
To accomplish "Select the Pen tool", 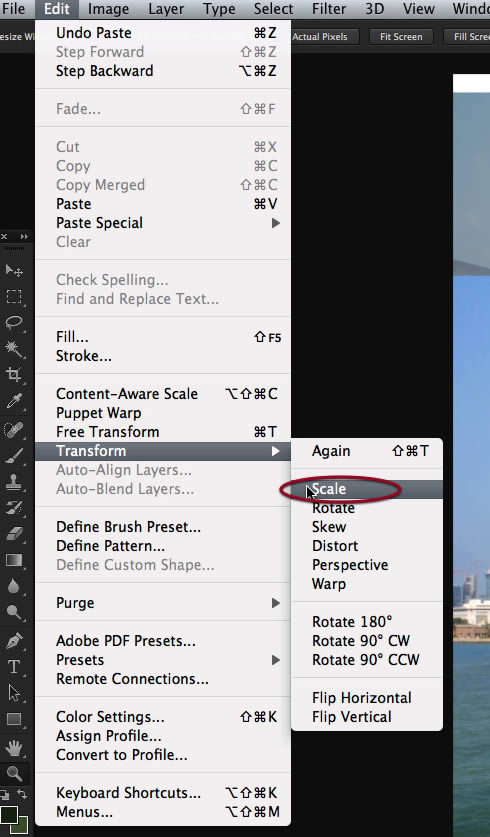I will (x=14, y=641).
